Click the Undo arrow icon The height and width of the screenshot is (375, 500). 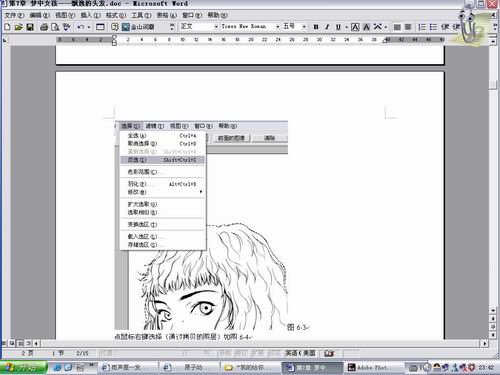point(80,27)
